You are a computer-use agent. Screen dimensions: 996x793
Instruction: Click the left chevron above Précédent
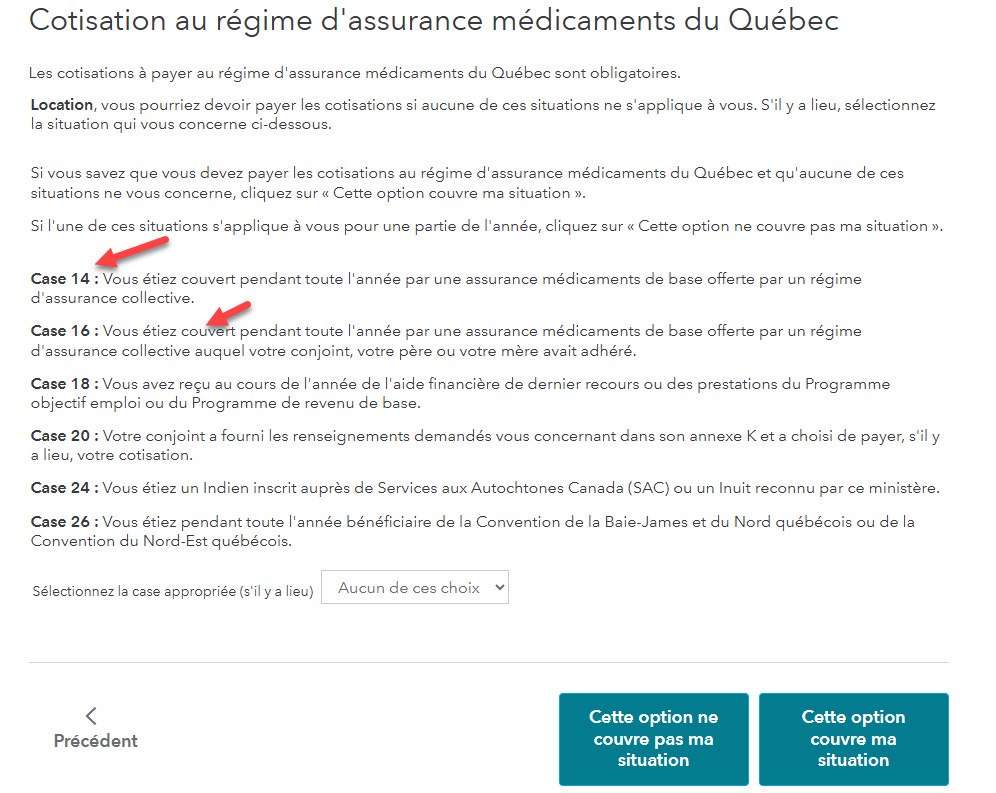point(91,715)
